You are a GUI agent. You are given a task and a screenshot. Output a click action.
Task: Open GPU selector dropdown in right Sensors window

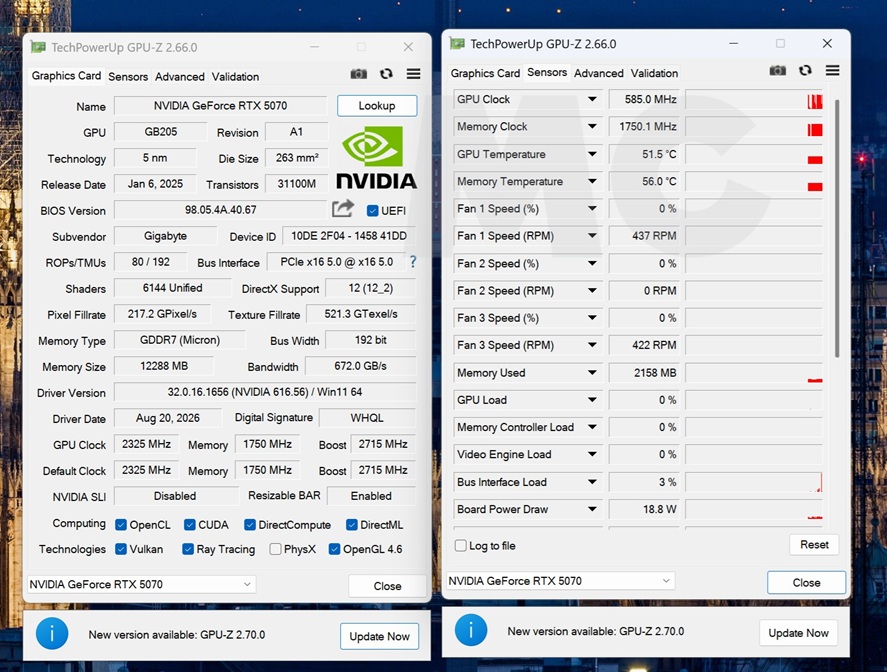[x=561, y=581]
